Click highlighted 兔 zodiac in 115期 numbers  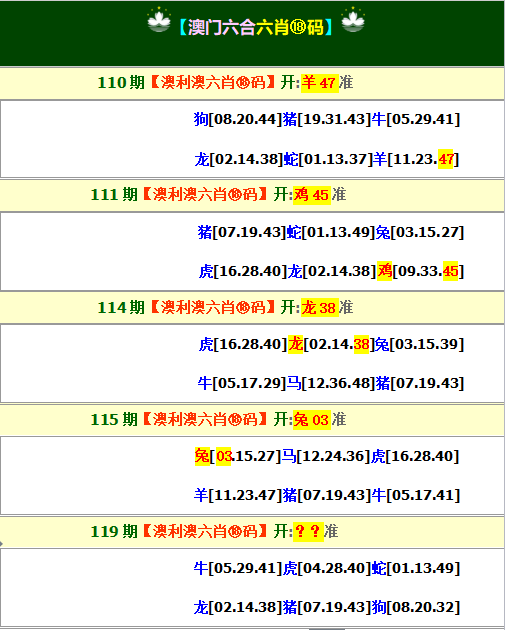point(202,456)
